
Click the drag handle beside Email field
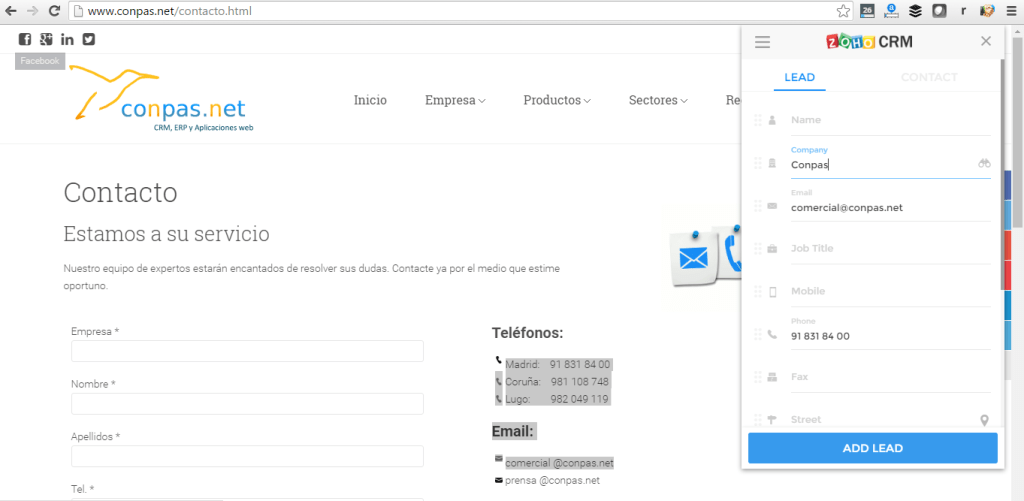click(x=758, y=206)
